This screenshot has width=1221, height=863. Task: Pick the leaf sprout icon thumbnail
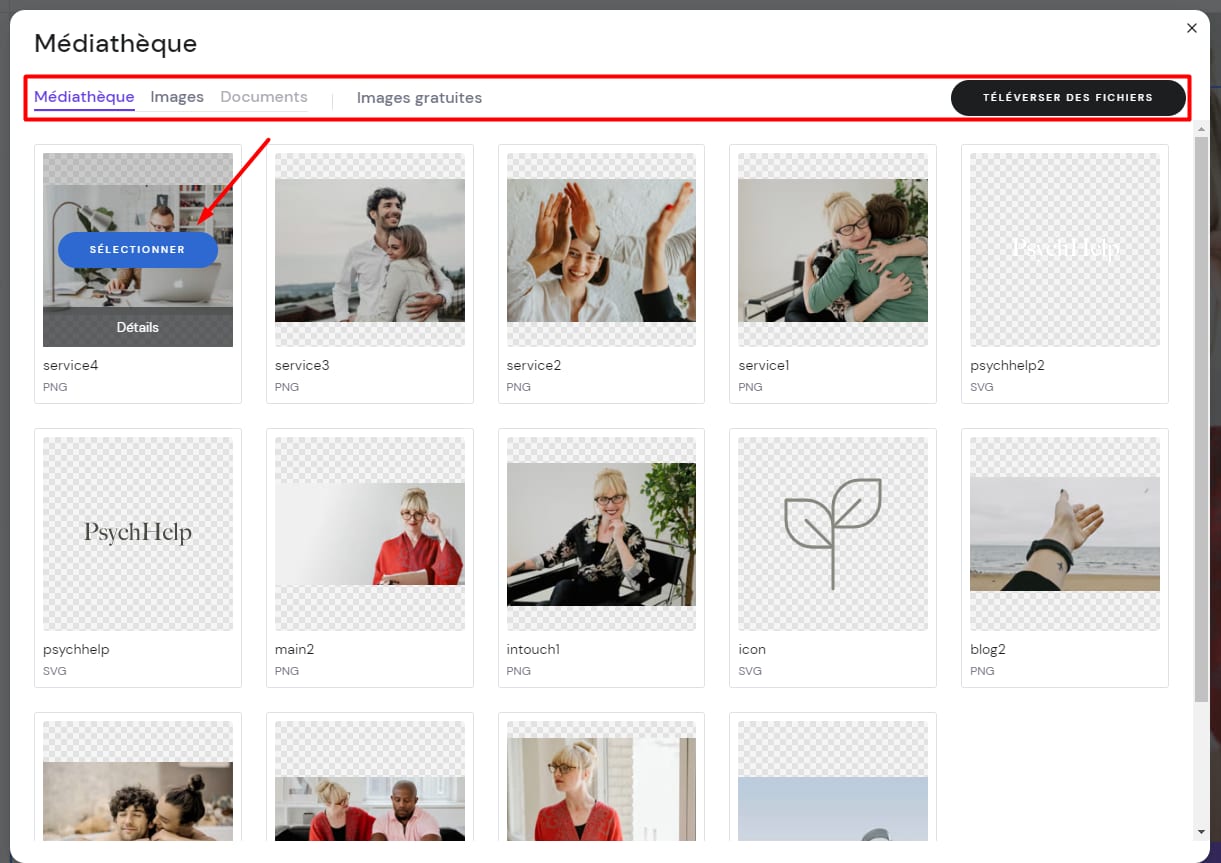[x=833, y=534]
